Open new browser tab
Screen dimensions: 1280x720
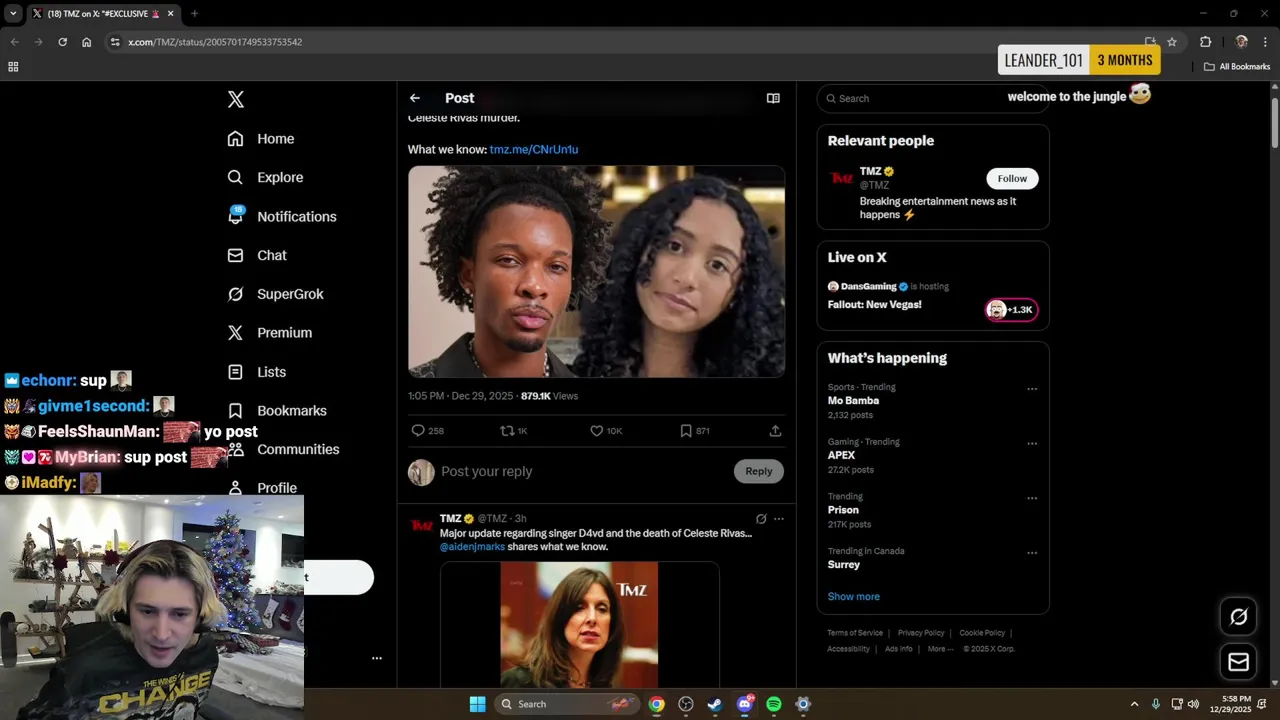(x=194, y=14)
